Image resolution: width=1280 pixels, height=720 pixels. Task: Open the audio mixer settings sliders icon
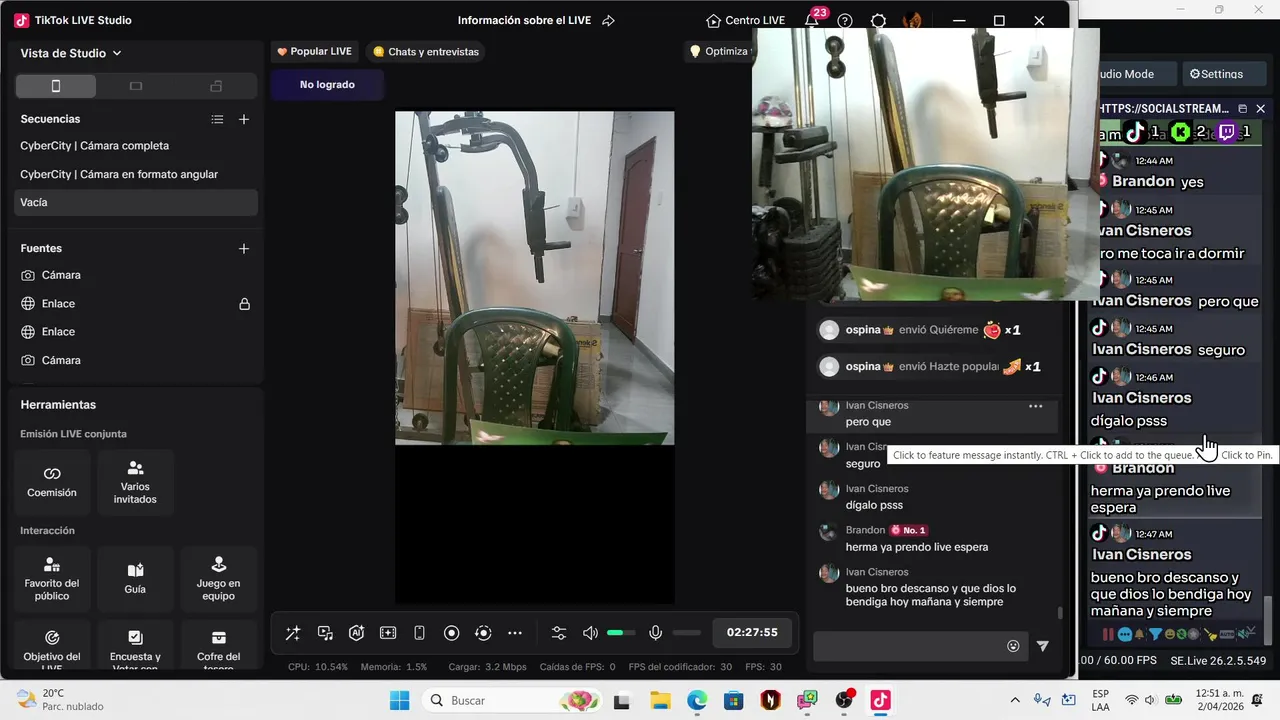point(559,633)
